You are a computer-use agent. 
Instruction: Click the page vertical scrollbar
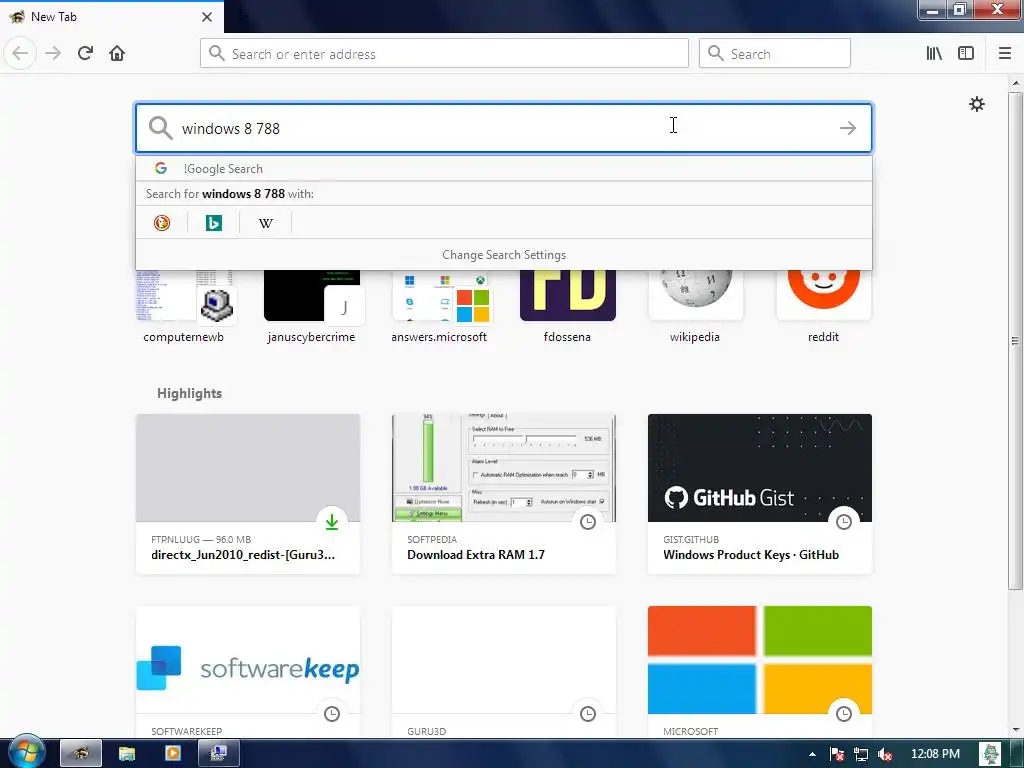pyautogui.click(x=1015, y=340)
